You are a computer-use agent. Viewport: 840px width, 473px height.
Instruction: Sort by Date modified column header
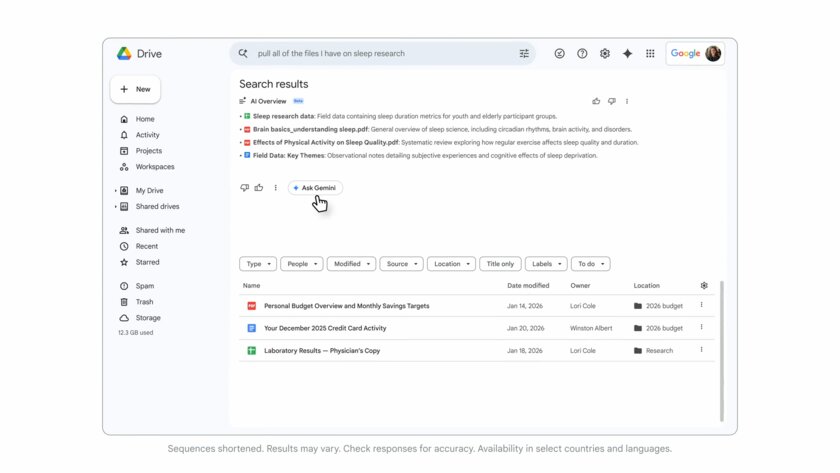click(528, 286)
